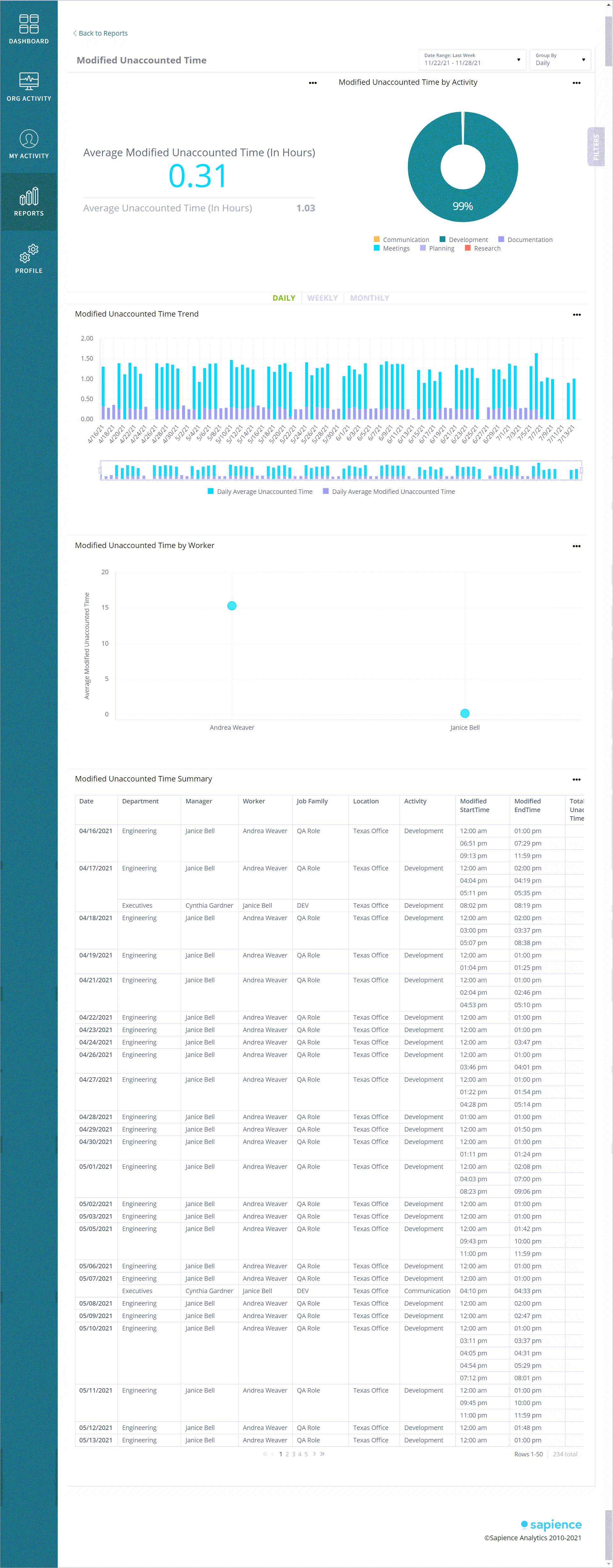The height and width of the screenshot is (1568, 613).
Task: Click the 1.03 Average Unaccounted Time value
Action: [306, 208]
